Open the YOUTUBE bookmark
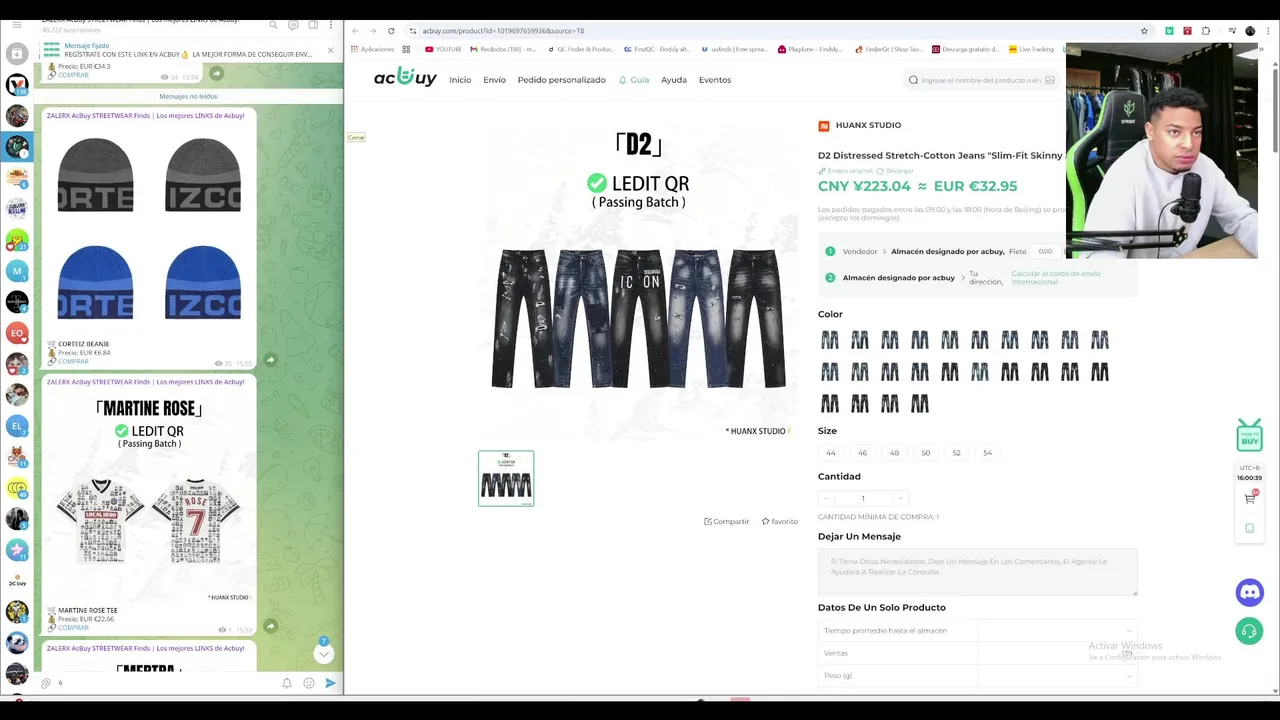Screen dimensions: 1280x720 (443, 49)
